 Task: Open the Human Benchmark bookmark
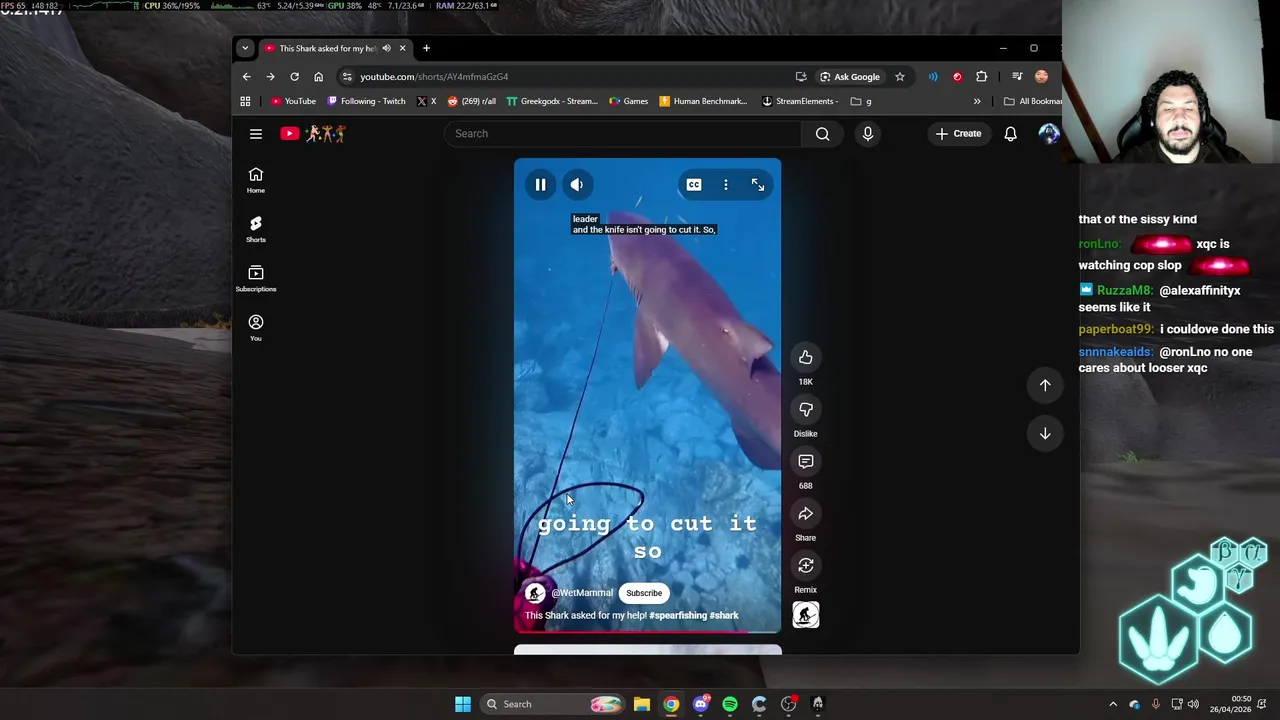(x=703, y=101)
